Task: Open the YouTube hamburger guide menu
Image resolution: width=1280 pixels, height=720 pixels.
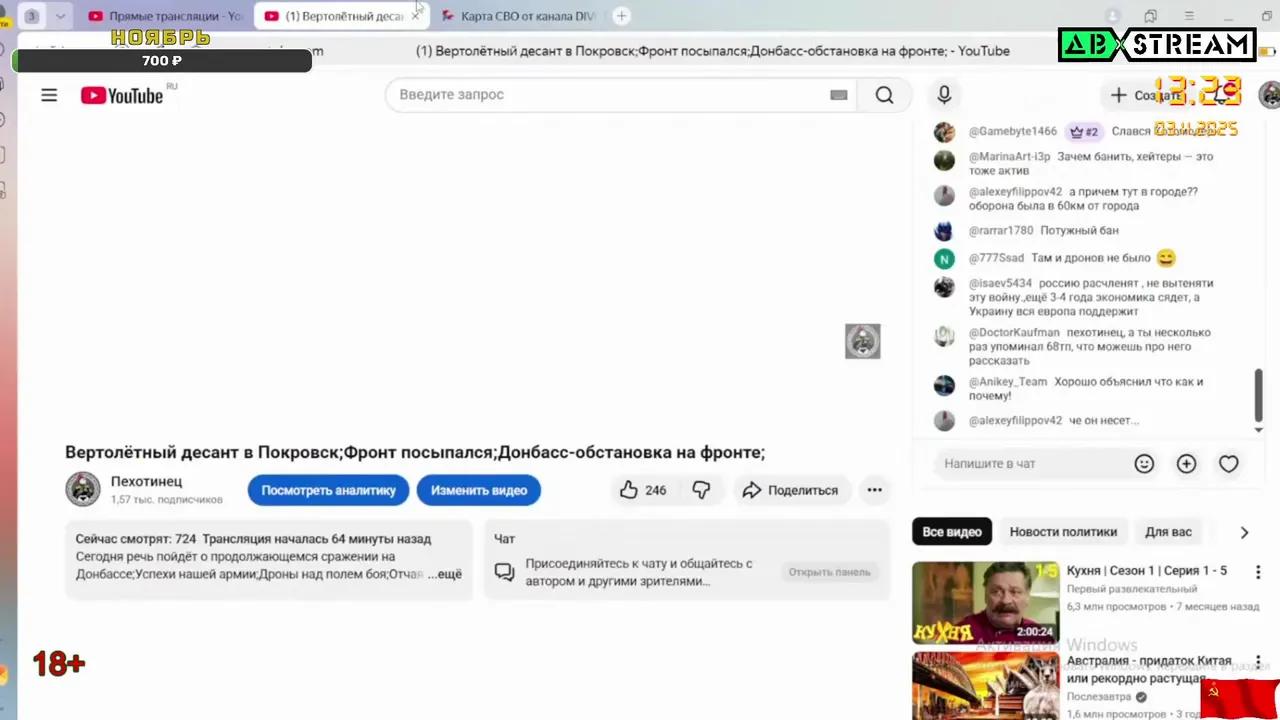Action: (x=49, y=95)
